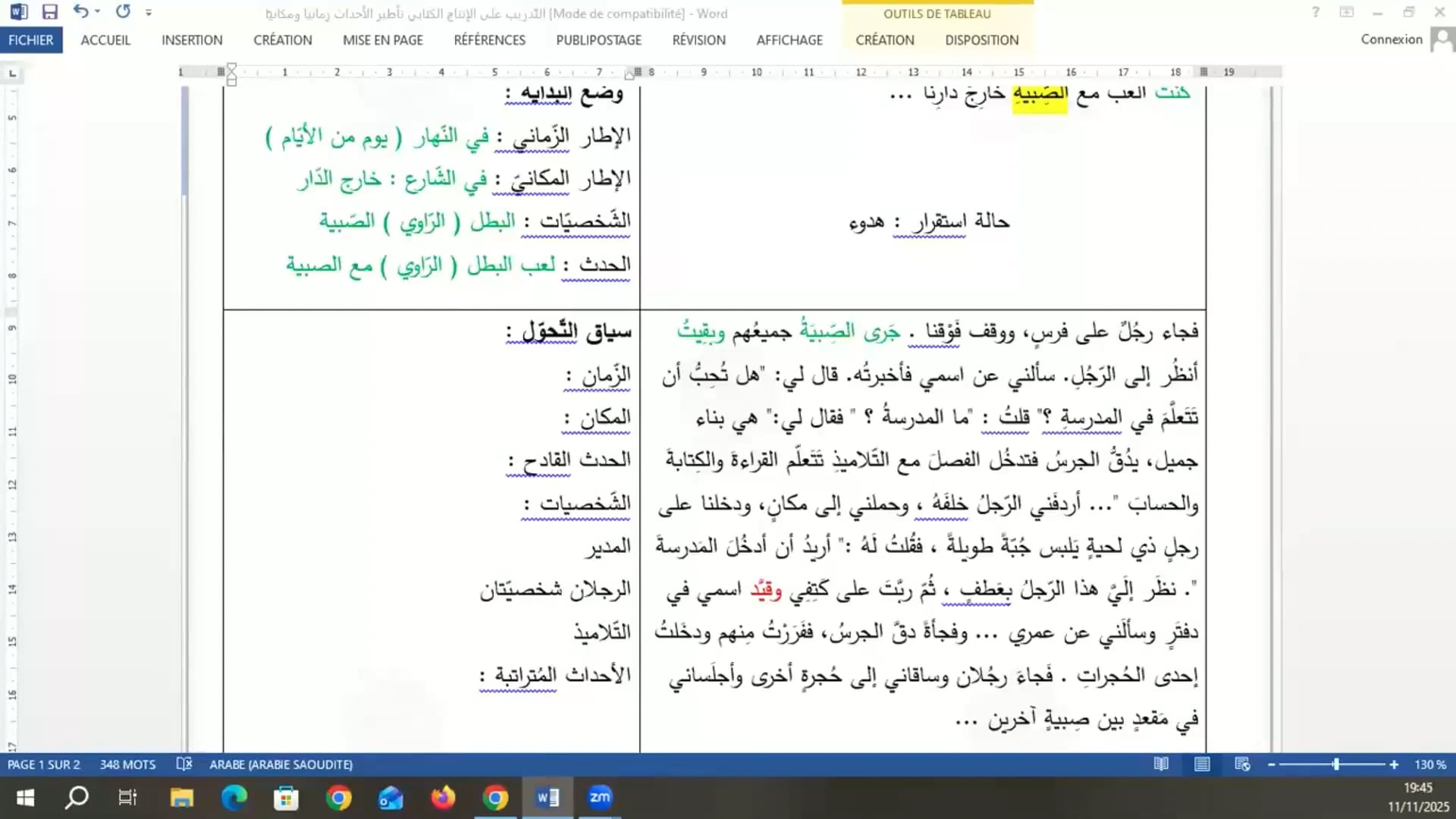The image size is (1456, 819).
Task: Switch to Web Layout view icon
Action: [x=1242, y=764]
